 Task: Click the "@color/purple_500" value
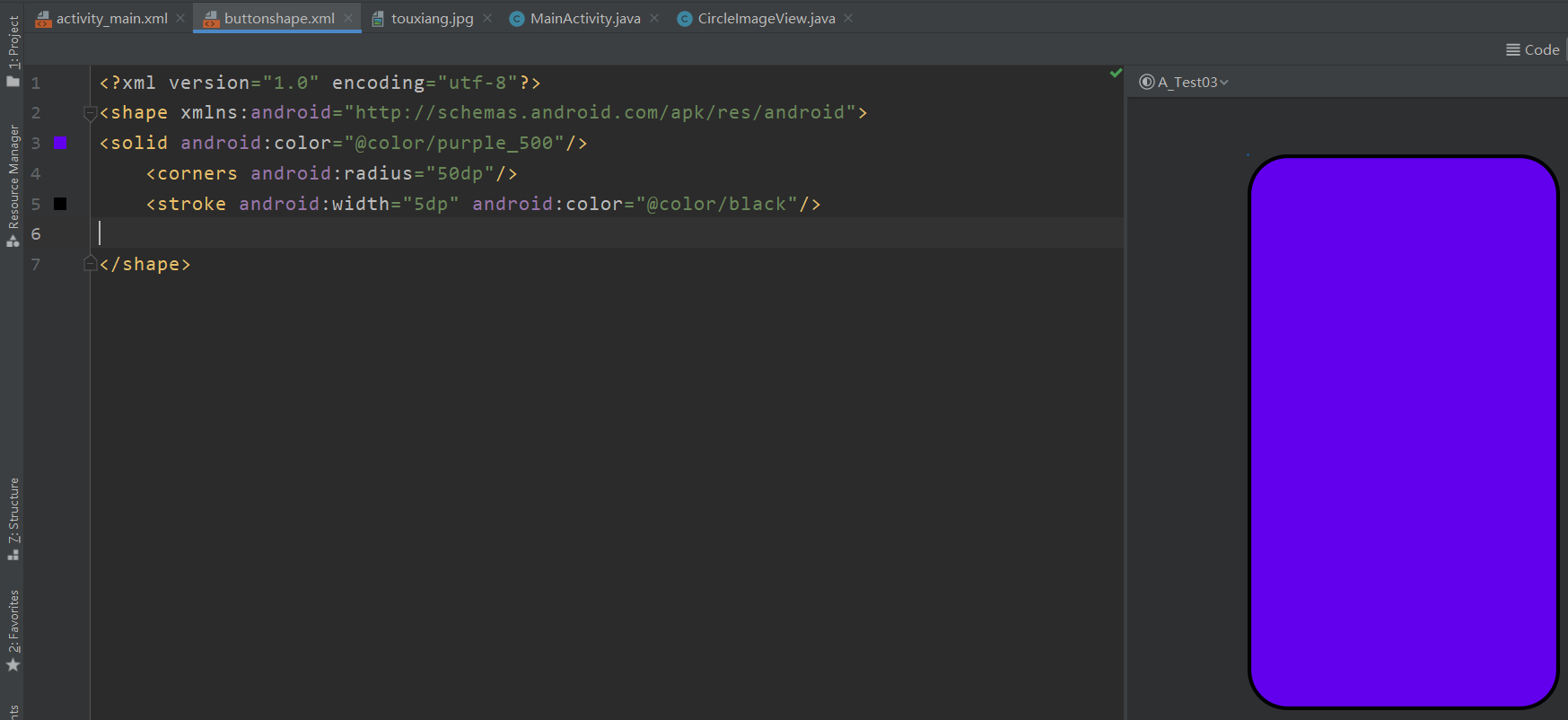coord(454,143)
